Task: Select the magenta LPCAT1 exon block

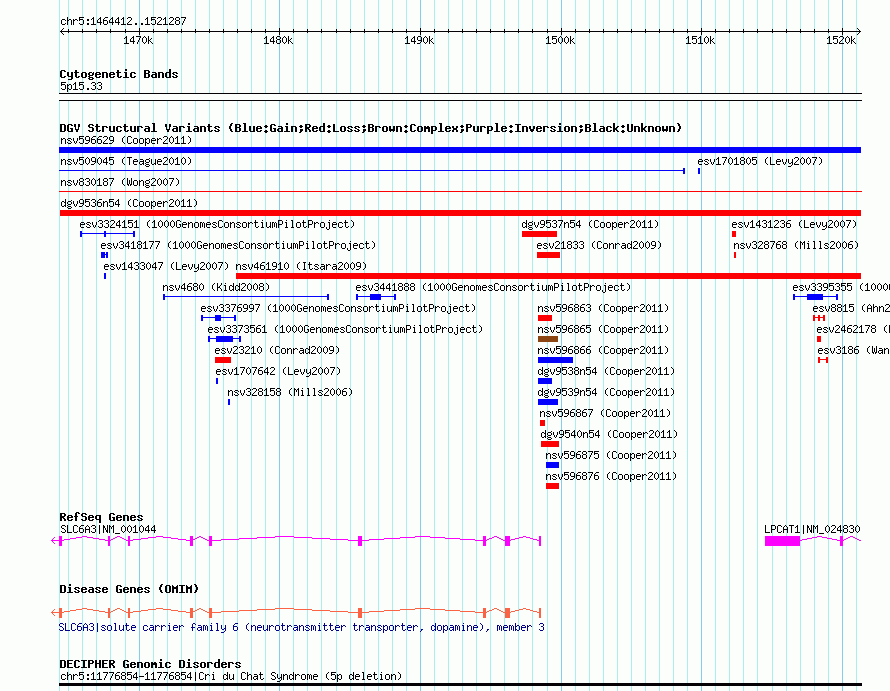Action: [782, 541]
